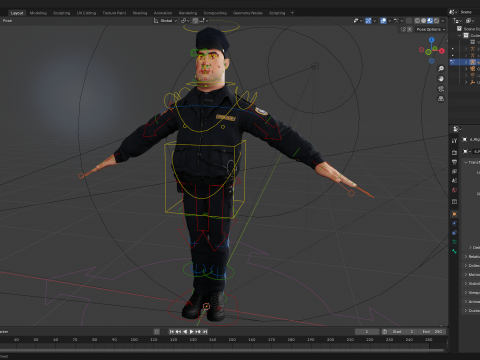The height and width of the screenshot is (360, 480).
Task: Play animation forward
Action: click(192, 332)
